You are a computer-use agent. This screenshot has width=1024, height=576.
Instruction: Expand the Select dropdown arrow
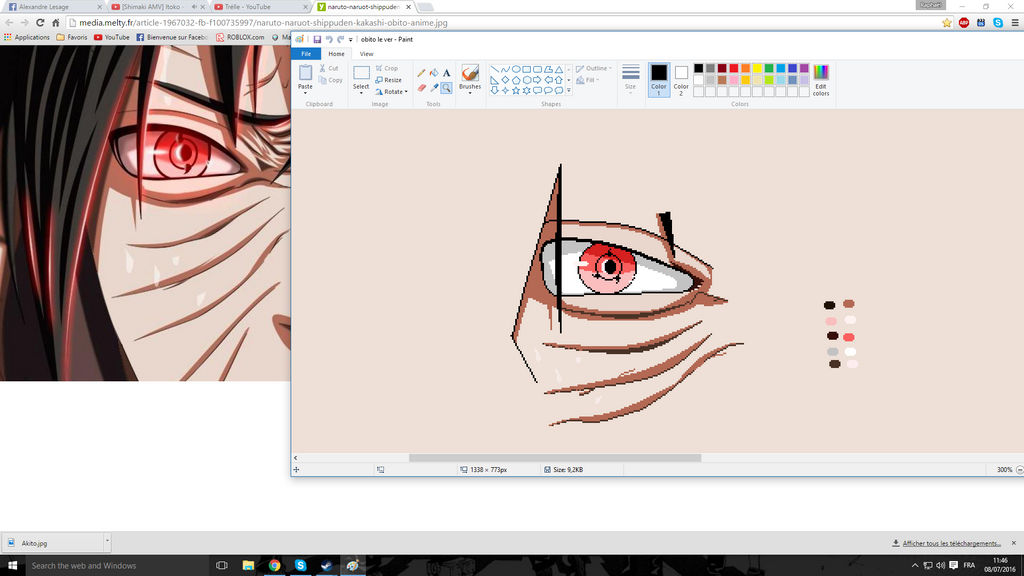(361, 93)
